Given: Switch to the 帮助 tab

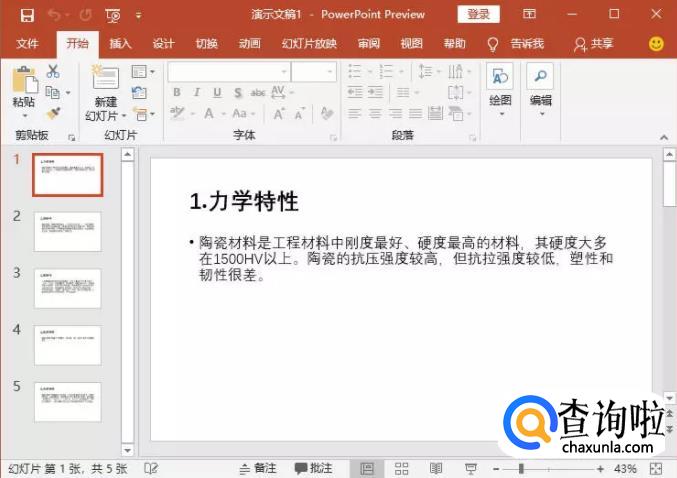Looking at the screenshot, I should point(455,44).
